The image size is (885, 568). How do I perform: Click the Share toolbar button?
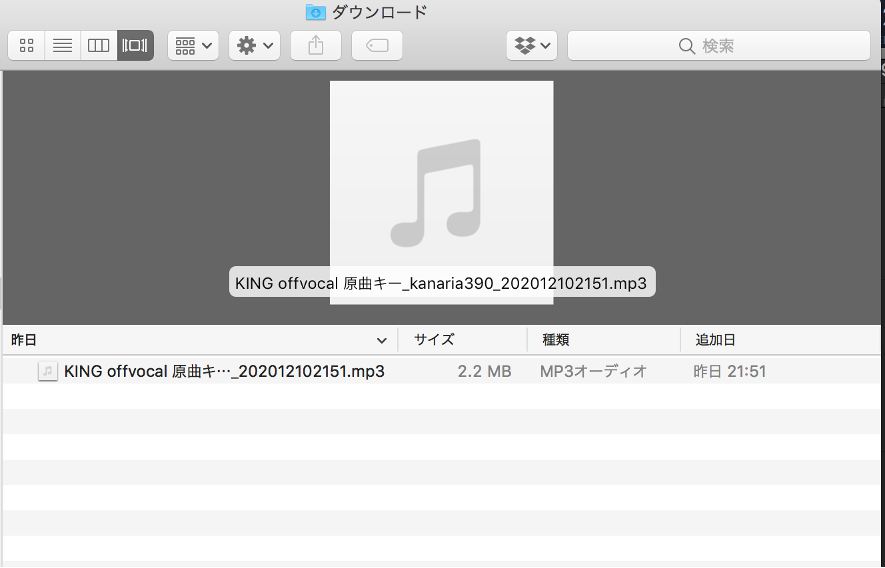click(316, 45)
